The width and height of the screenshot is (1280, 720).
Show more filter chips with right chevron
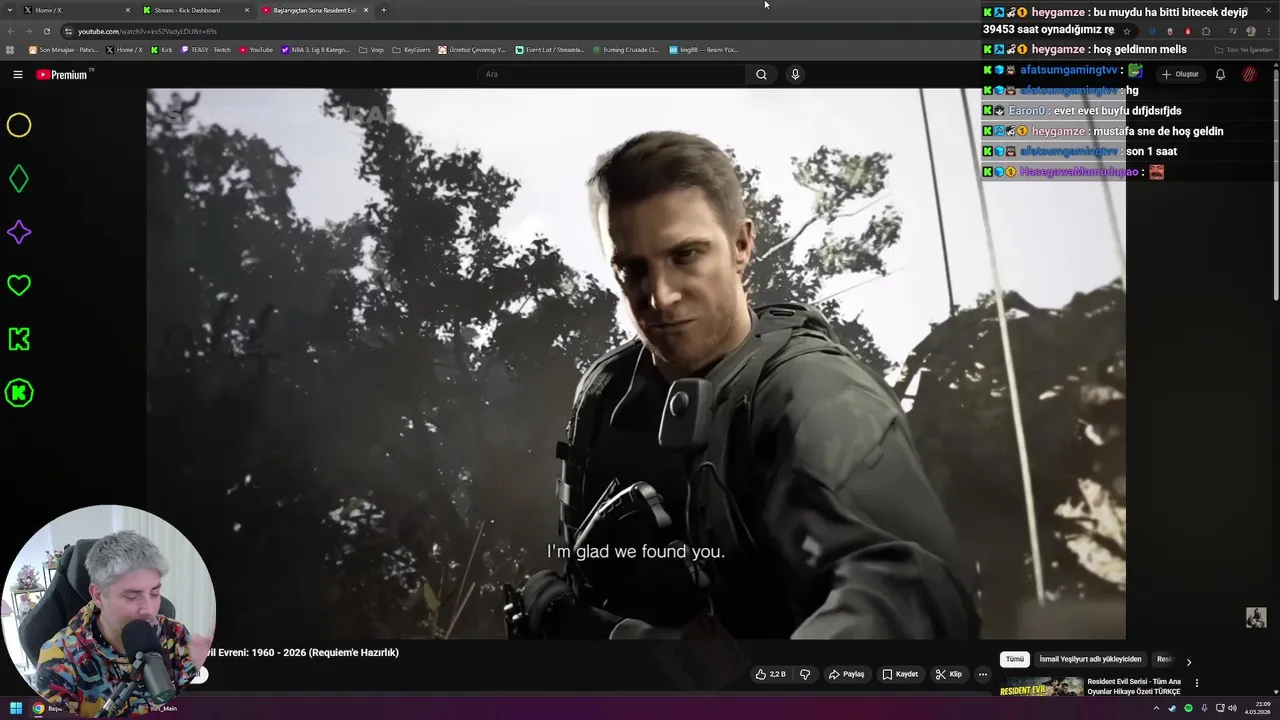[x=1188, y=661]
